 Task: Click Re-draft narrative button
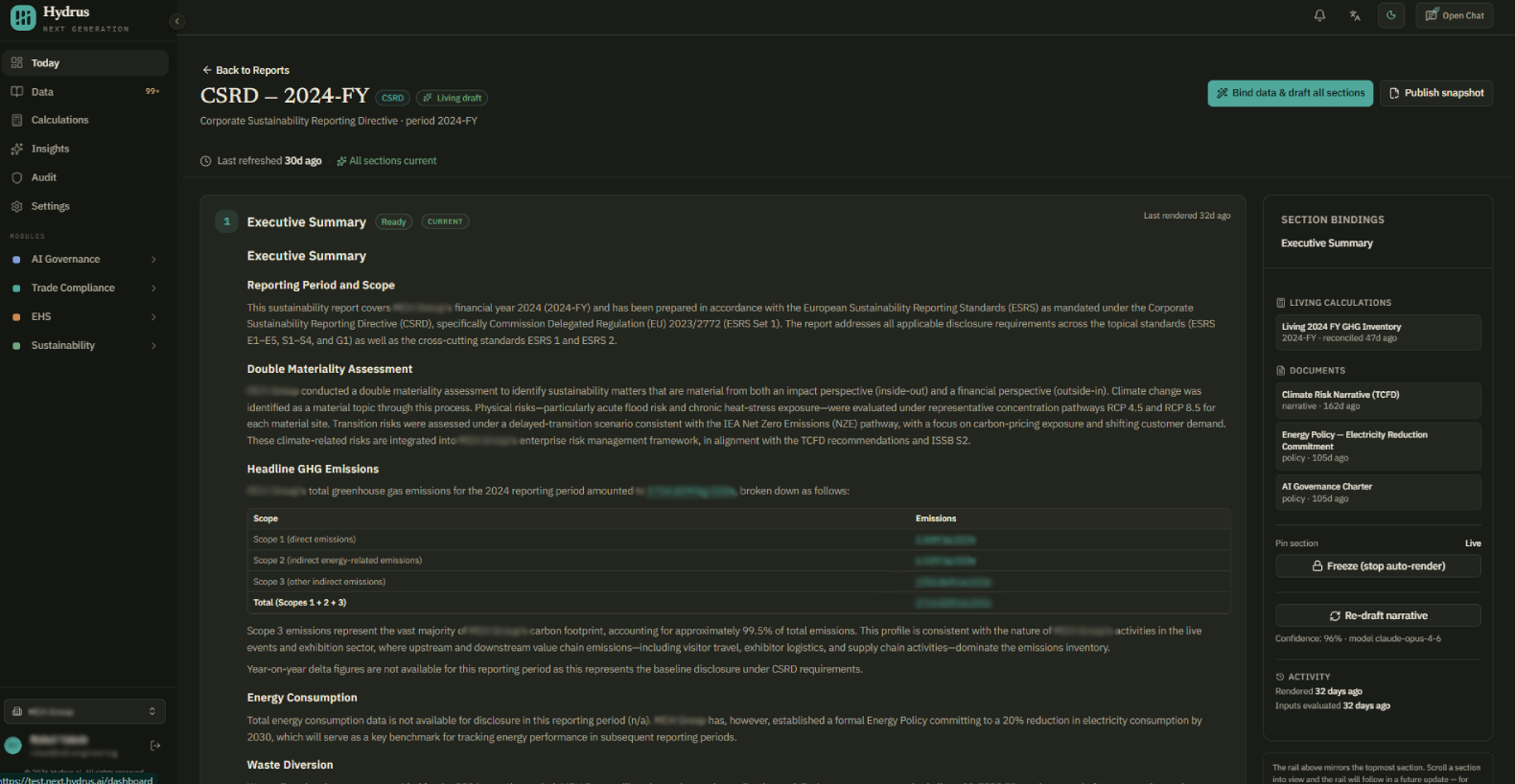point(1378,615)
